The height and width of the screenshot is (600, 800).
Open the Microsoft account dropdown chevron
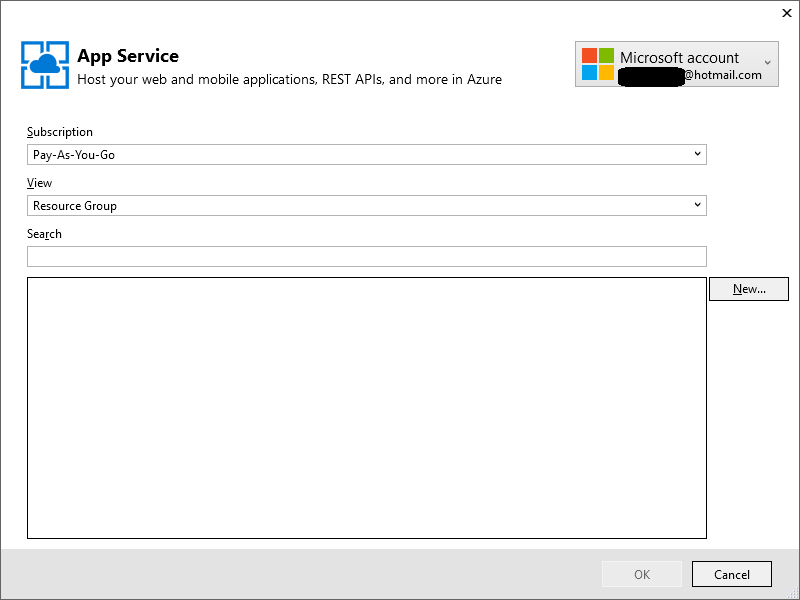click(x=767, y=63)
